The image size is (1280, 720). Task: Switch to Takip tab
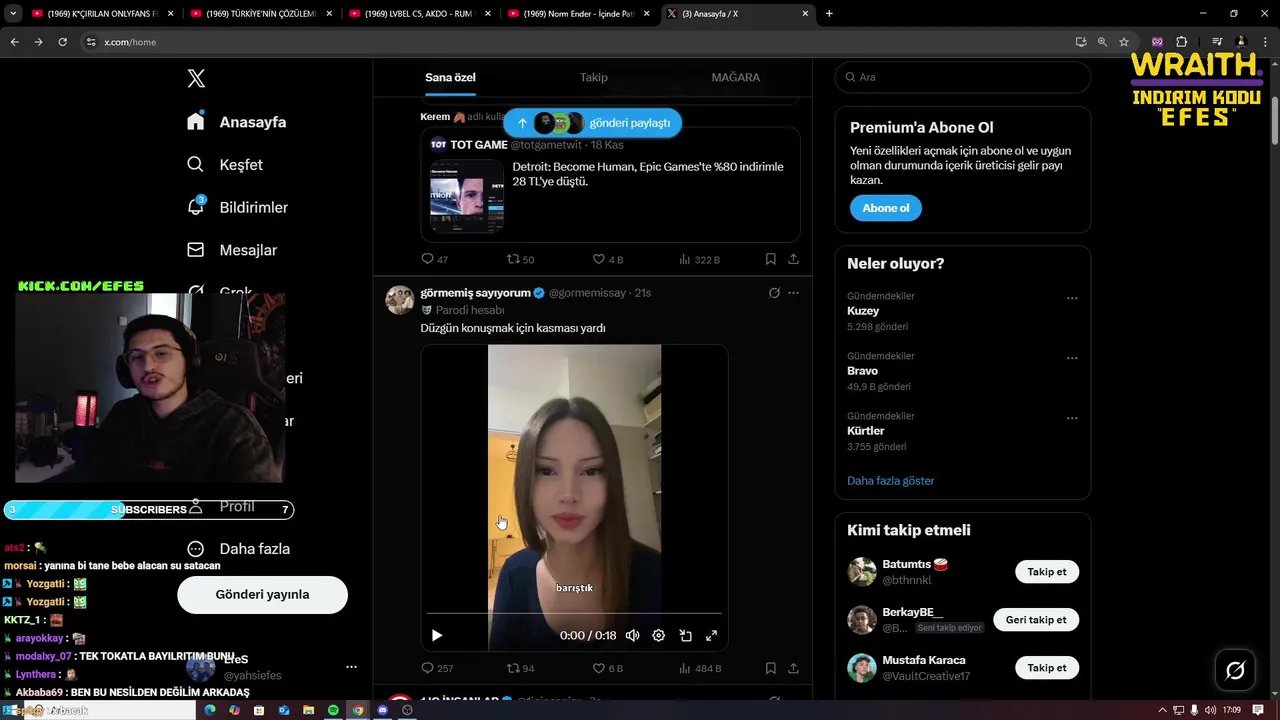coord(593,77)
